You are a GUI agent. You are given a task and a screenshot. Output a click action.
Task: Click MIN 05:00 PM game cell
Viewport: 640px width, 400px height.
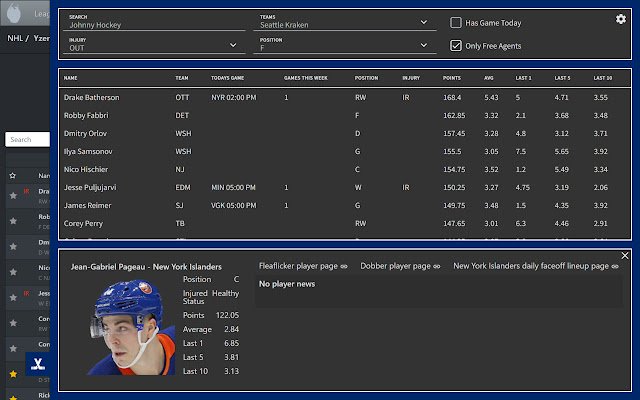coord(233,187)
